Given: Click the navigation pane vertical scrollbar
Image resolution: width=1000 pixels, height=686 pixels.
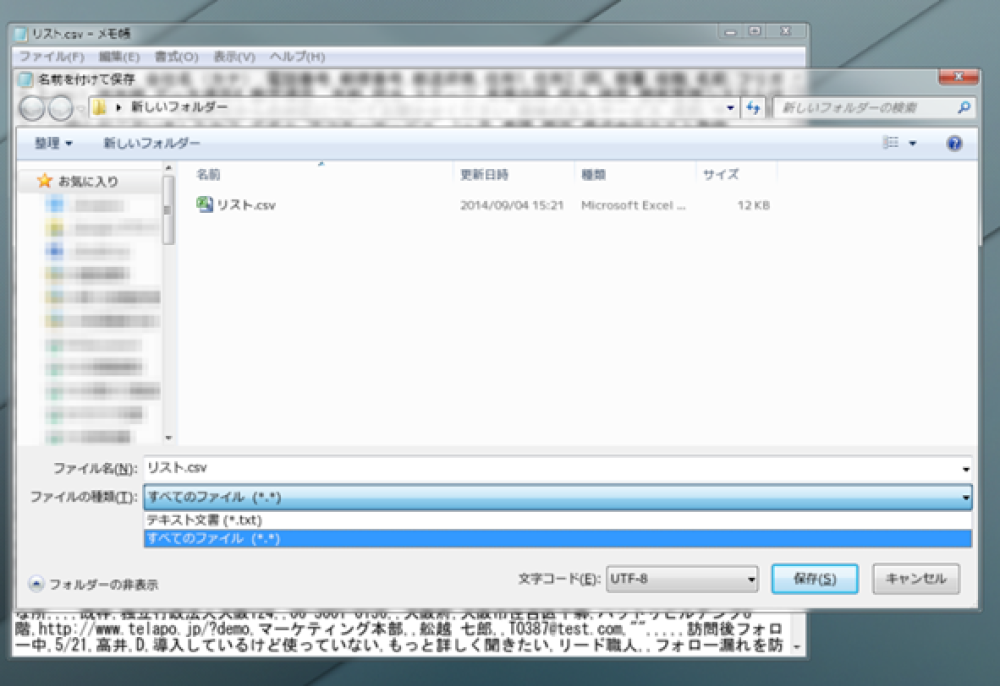Looking at the screenshot, I should [169, 300].
